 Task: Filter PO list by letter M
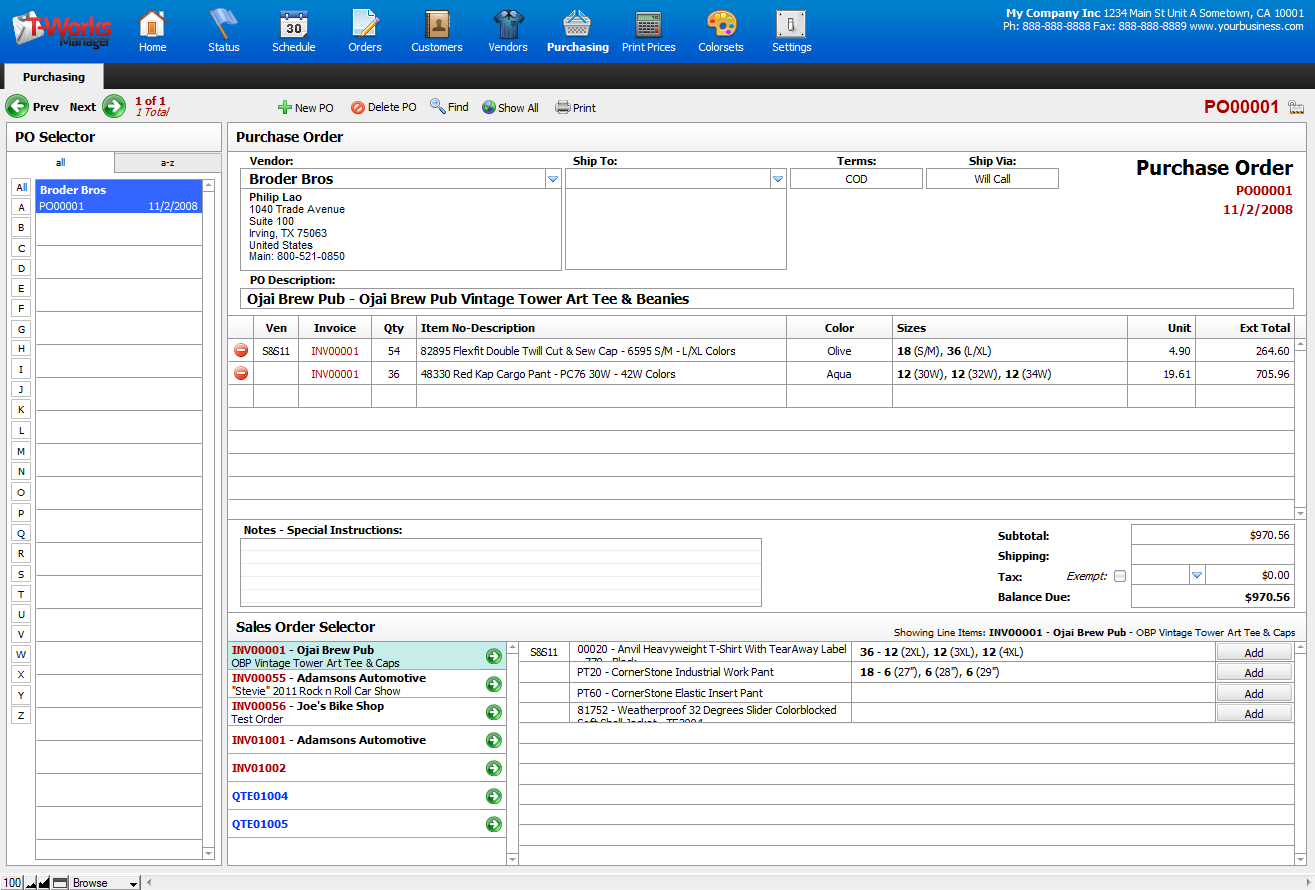pyautogui.click(x=21, y=451)
